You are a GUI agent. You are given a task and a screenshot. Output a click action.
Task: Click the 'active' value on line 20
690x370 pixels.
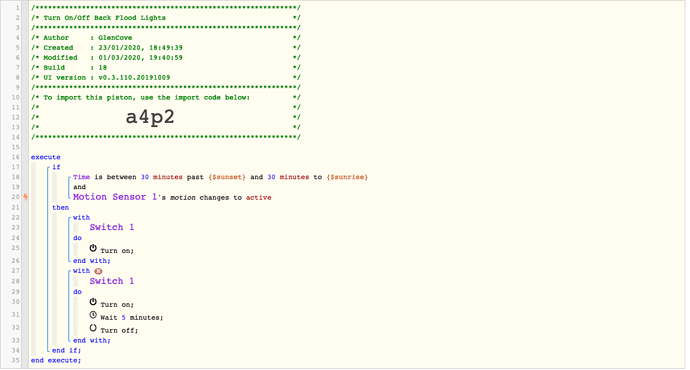click(259, 198)
